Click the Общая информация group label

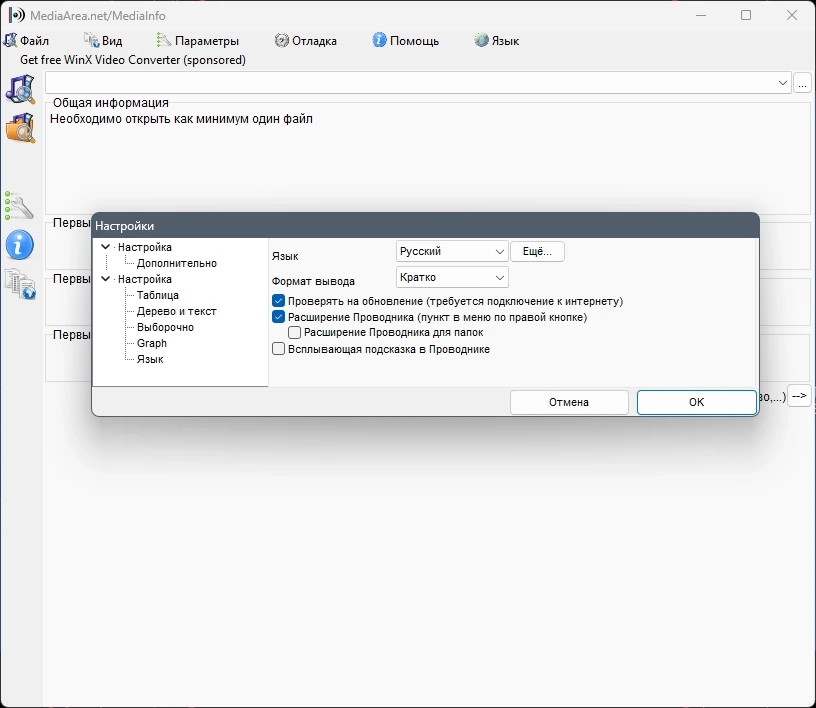111,103
